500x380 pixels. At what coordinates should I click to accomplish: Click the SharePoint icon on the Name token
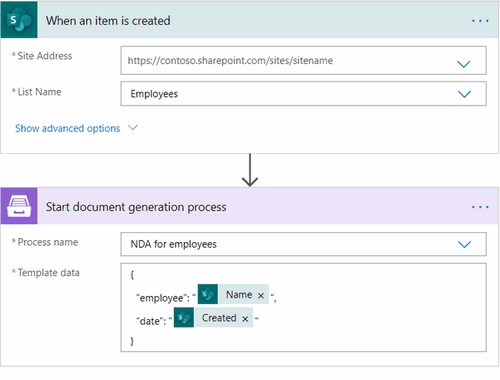pyautogui.click(x=208, y=294)
